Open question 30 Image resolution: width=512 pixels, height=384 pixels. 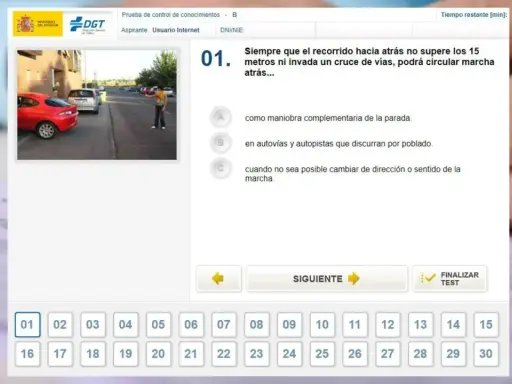486,354
